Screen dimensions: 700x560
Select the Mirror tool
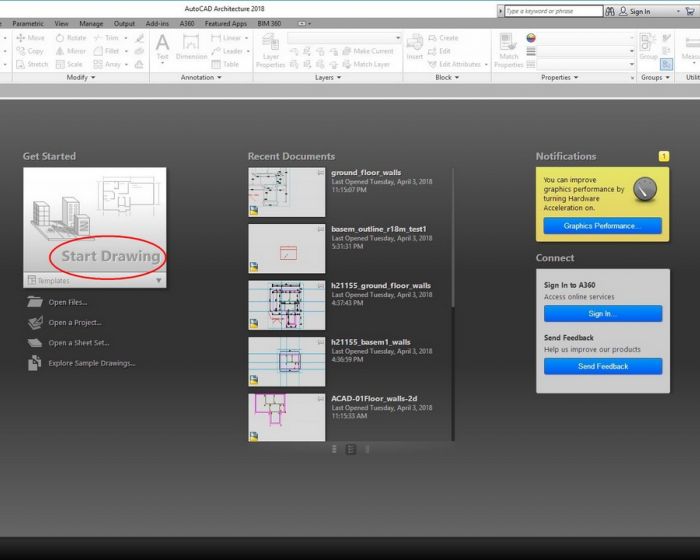coord(71,51)
